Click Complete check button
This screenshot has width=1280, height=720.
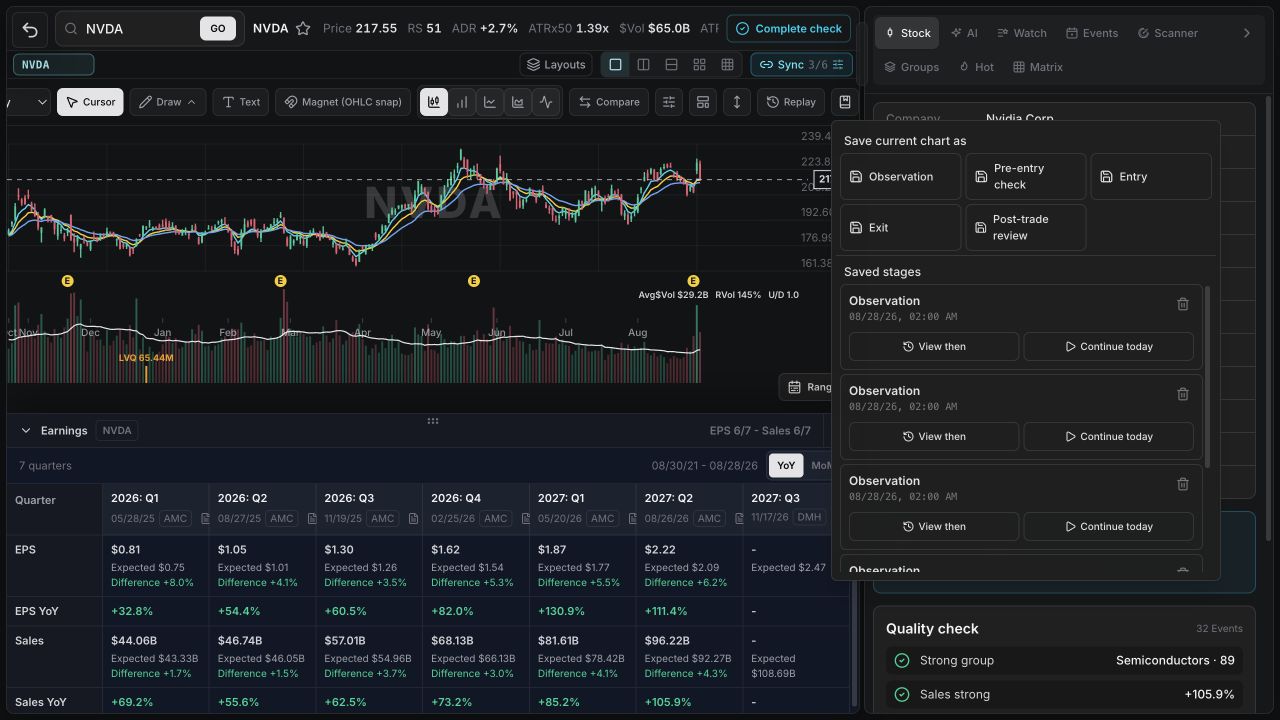click(789, 29)
